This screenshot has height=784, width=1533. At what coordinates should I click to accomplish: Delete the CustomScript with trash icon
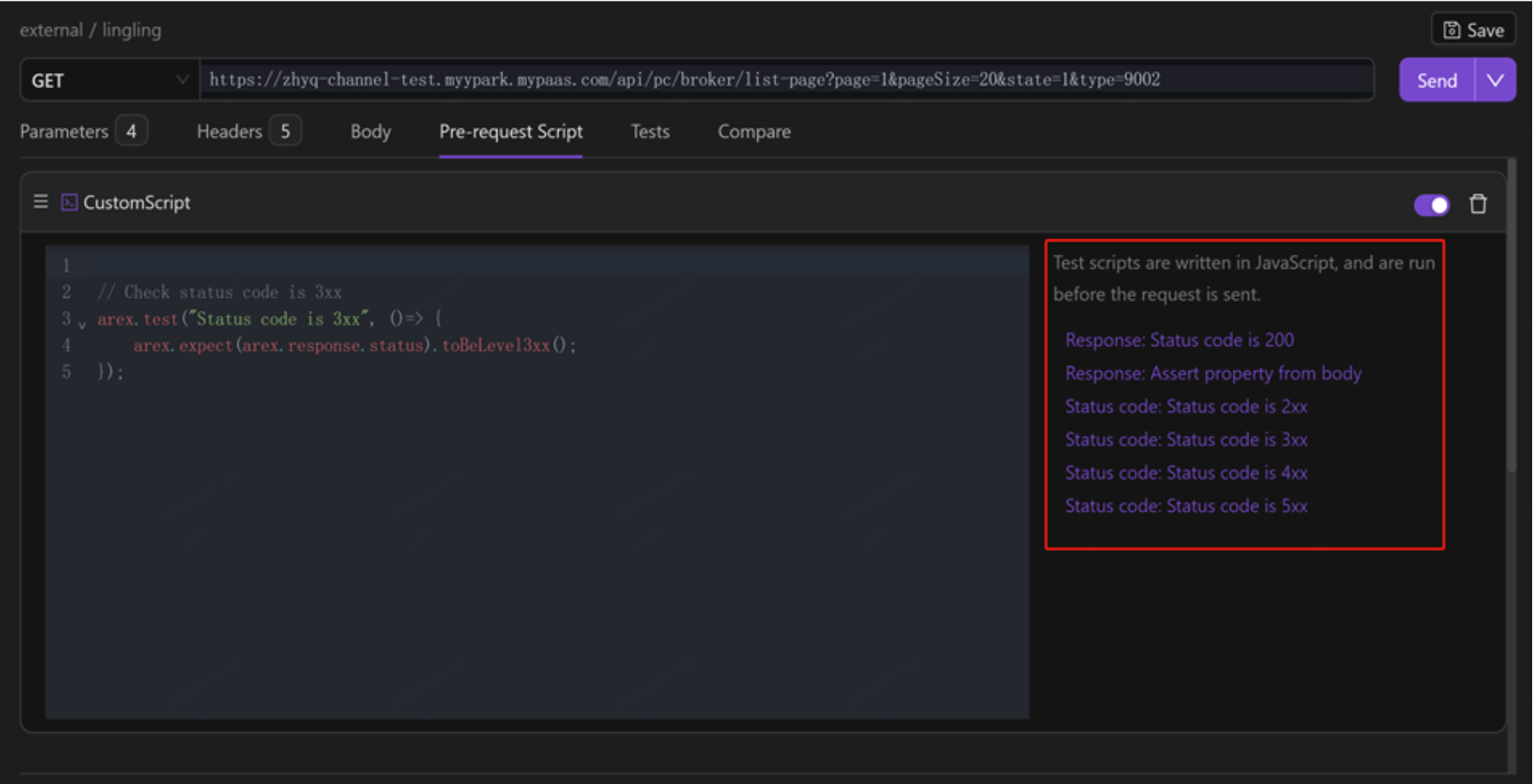[x=1478, y=204]
